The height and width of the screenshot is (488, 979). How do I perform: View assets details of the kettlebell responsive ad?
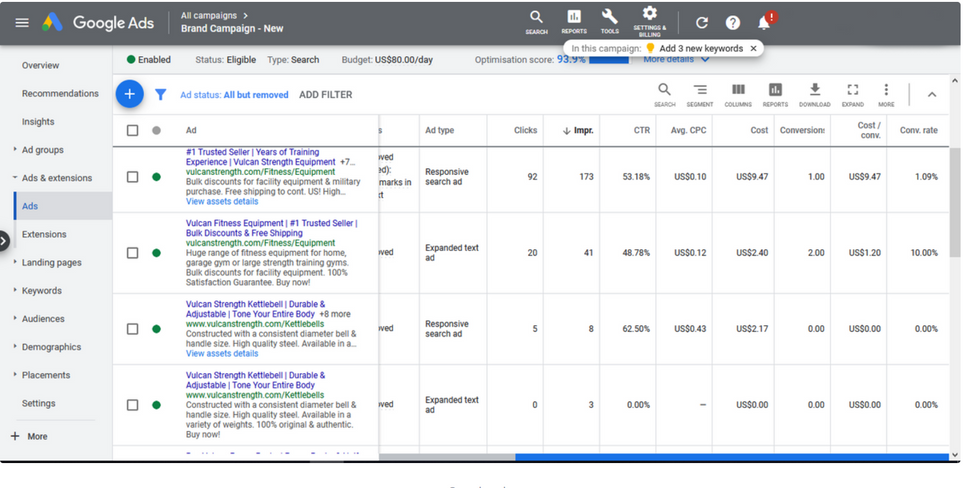click(x=222, y=353)
